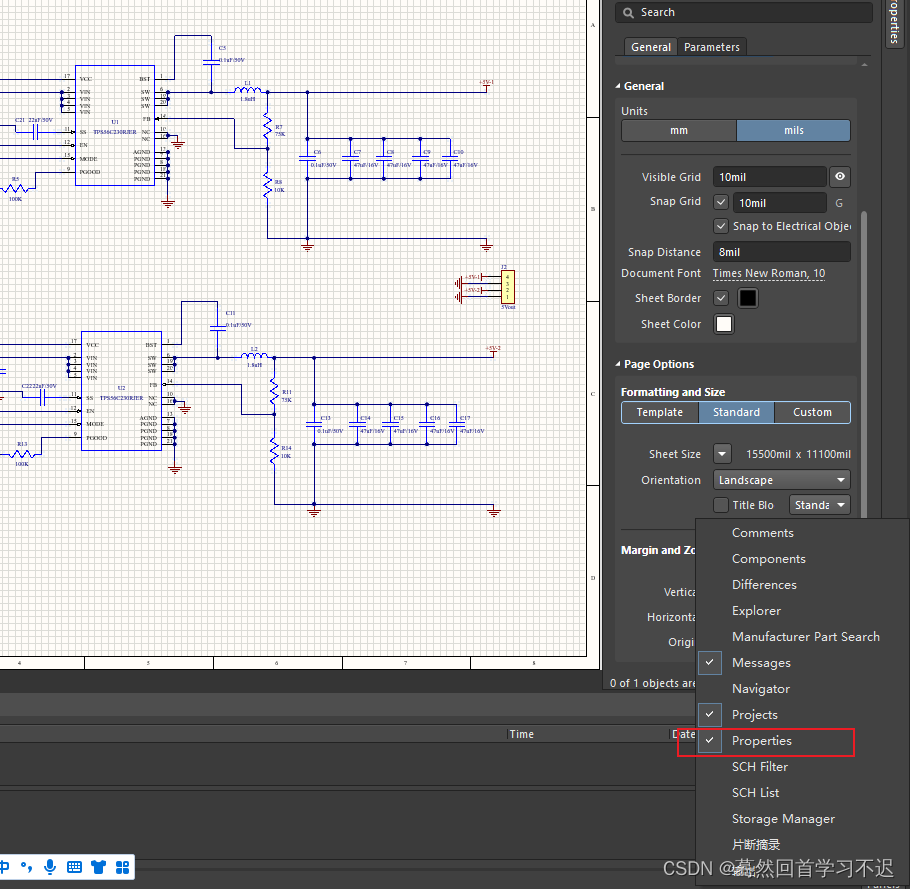Open the Orientation Landscape dropdown
The width and height of the screenshot is (910, 889).
point(782,480)
